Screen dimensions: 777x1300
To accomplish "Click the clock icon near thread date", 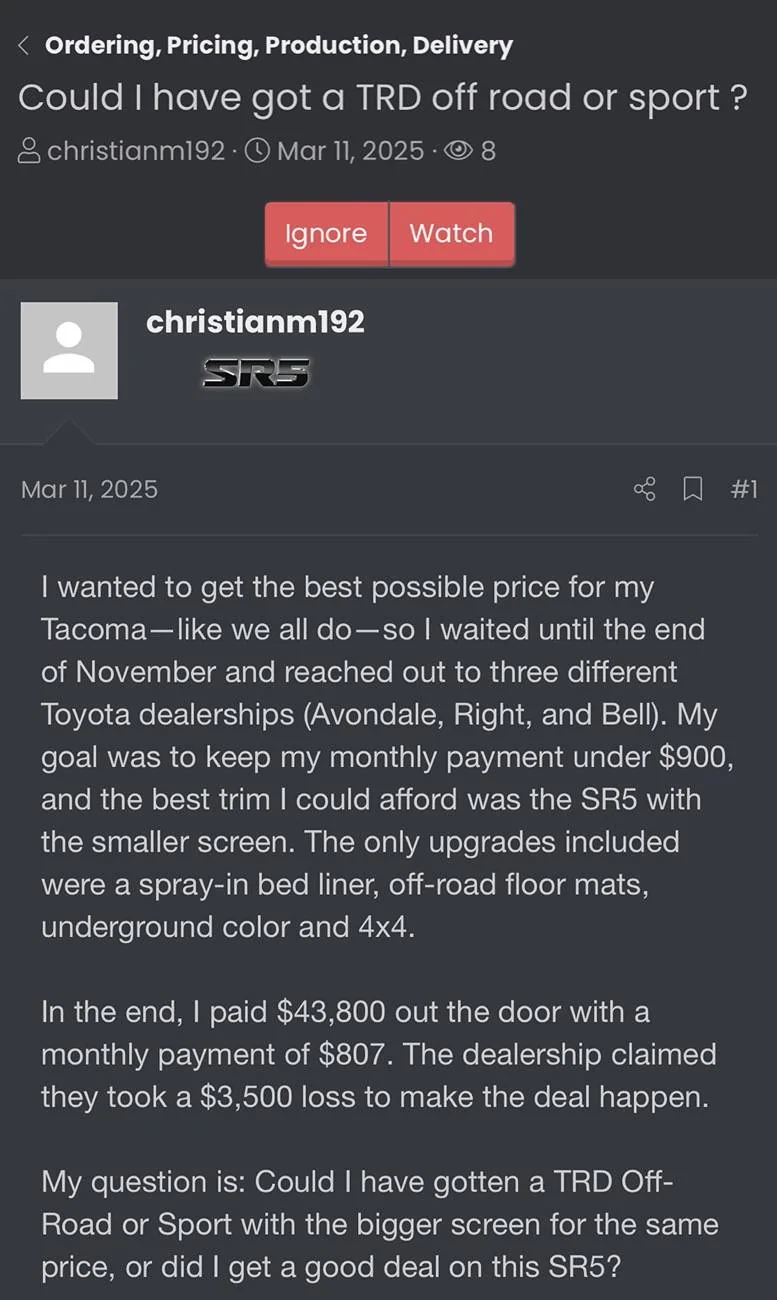I will point(257,151).
